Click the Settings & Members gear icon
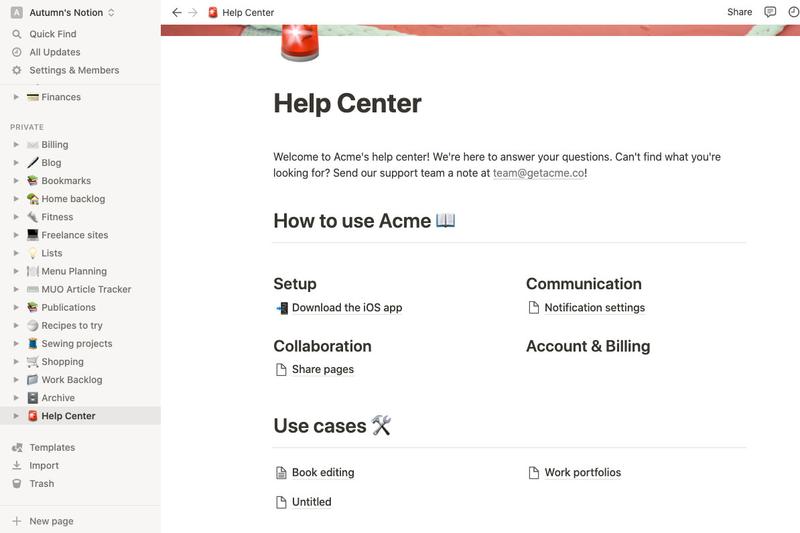The height and width of the screenshot is (533, 800). click(17, 70)
